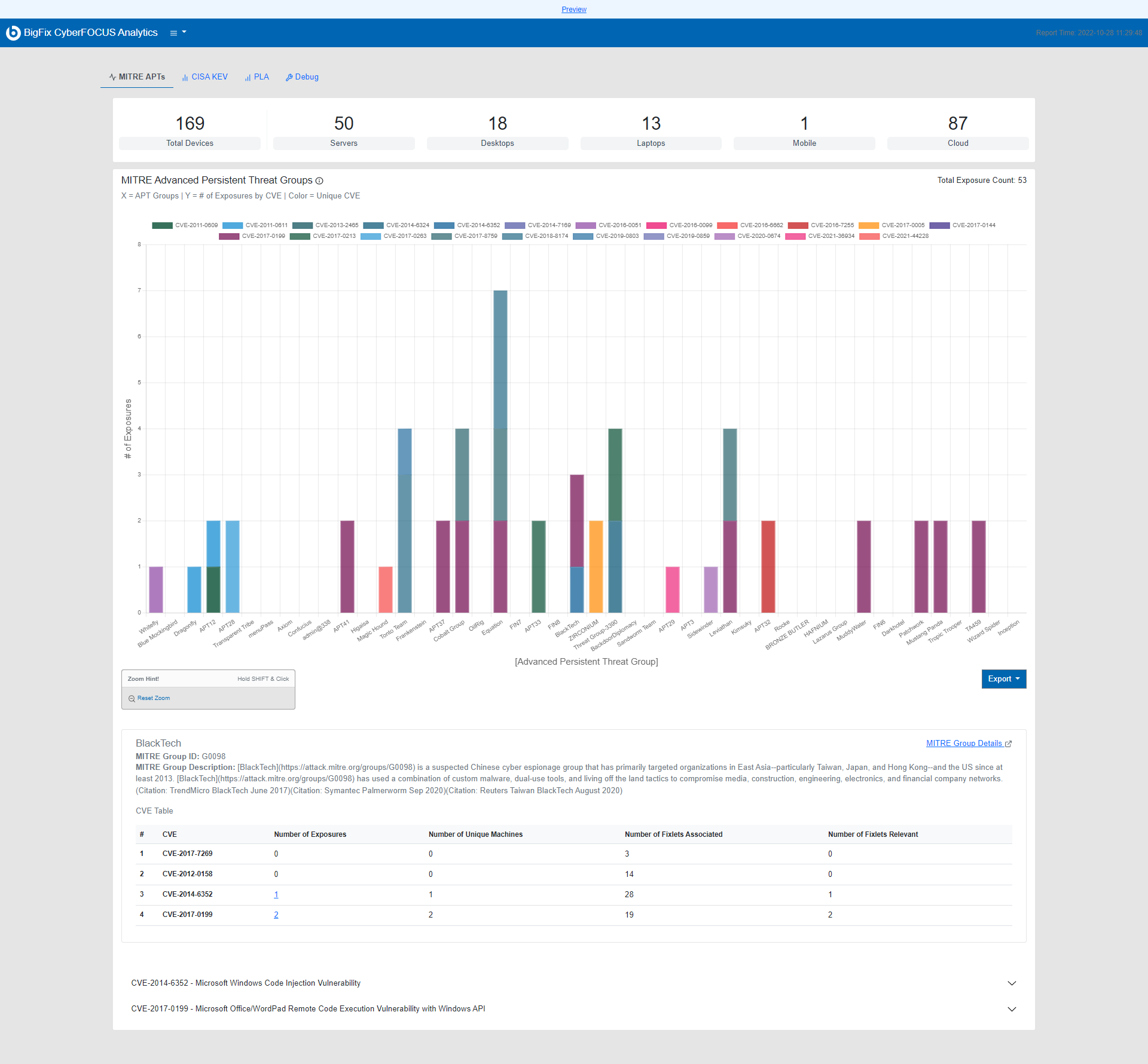Click the Reset Zoom magnifier icon
The image size is (1148, 1064).
(132, 699)
